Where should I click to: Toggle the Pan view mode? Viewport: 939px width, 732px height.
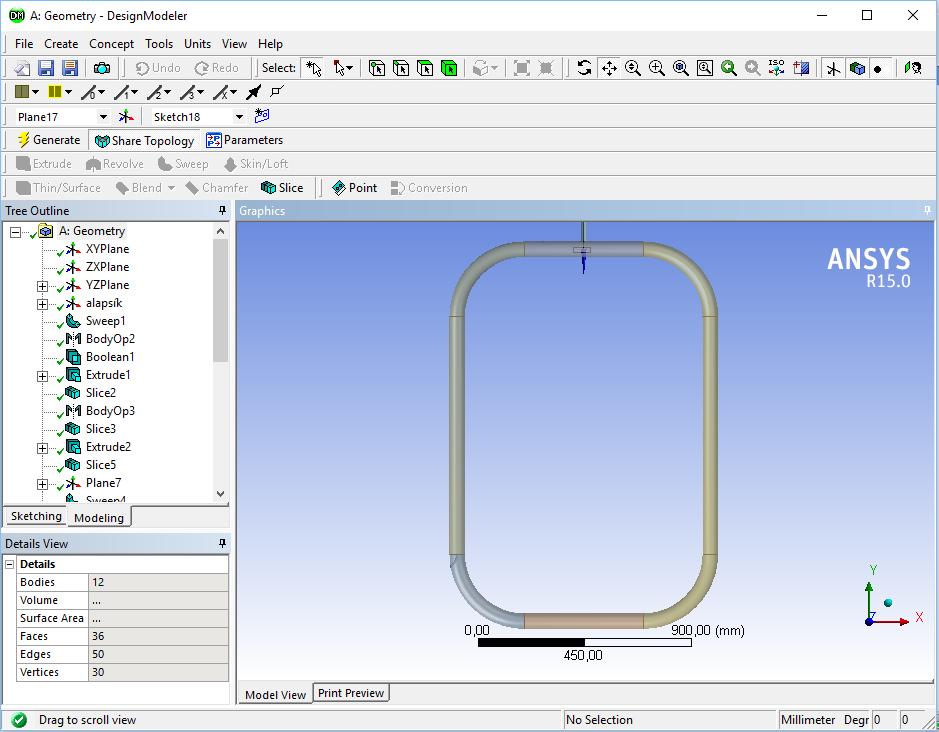pos(609,68)
